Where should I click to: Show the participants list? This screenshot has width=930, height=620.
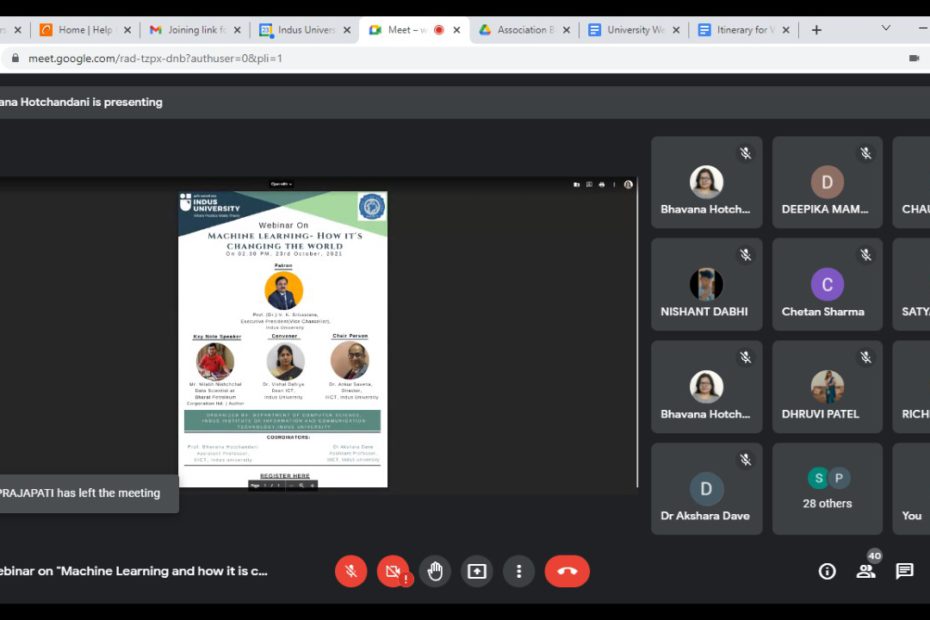pos(866,571)
